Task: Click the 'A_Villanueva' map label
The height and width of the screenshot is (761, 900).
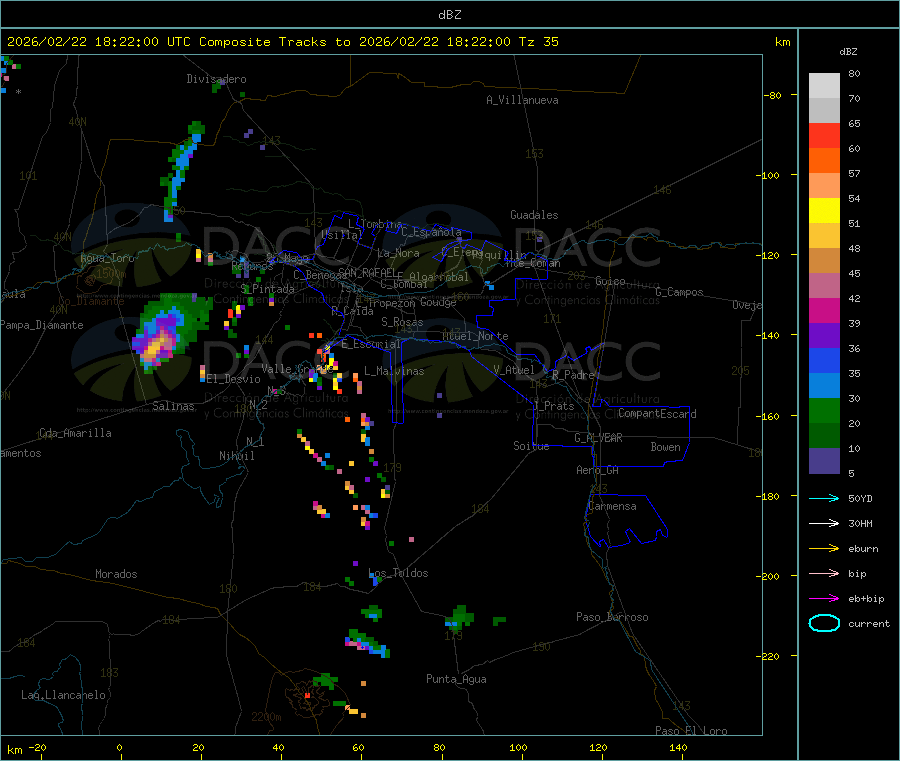Action: pyautogui.click(x=522, y=100)
